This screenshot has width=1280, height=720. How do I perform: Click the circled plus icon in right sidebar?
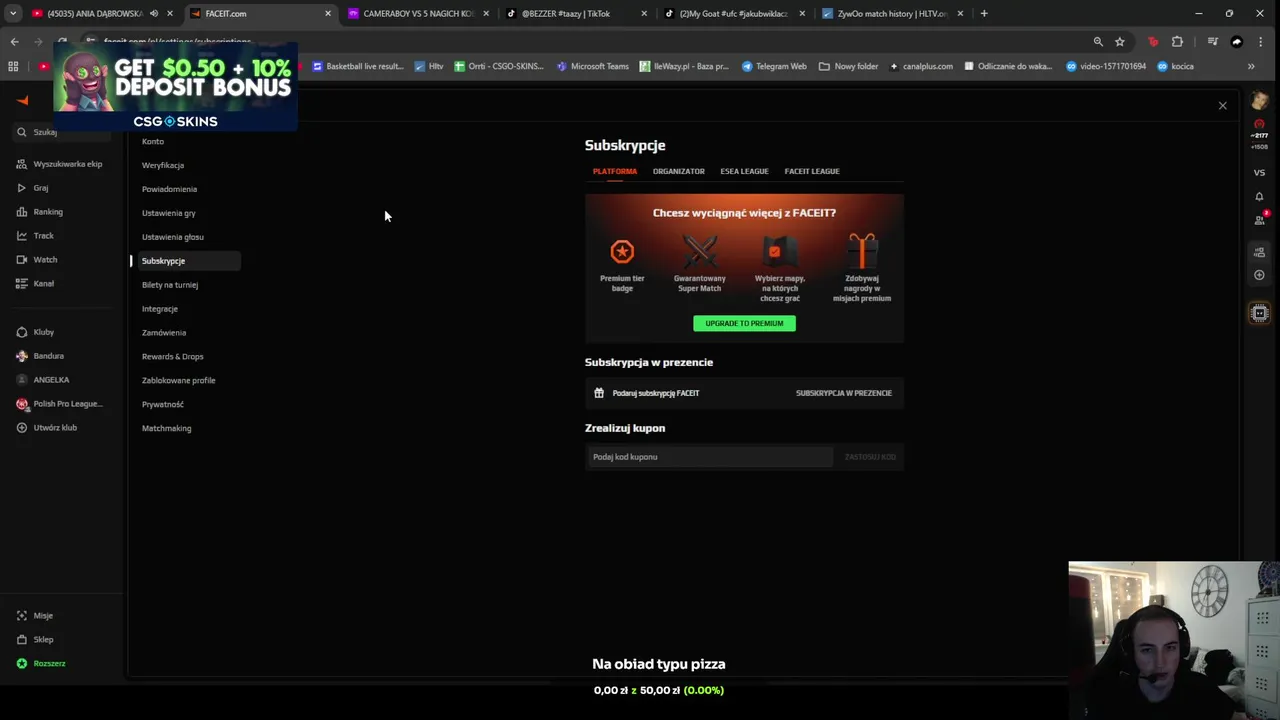click(x=1259, y=275)
